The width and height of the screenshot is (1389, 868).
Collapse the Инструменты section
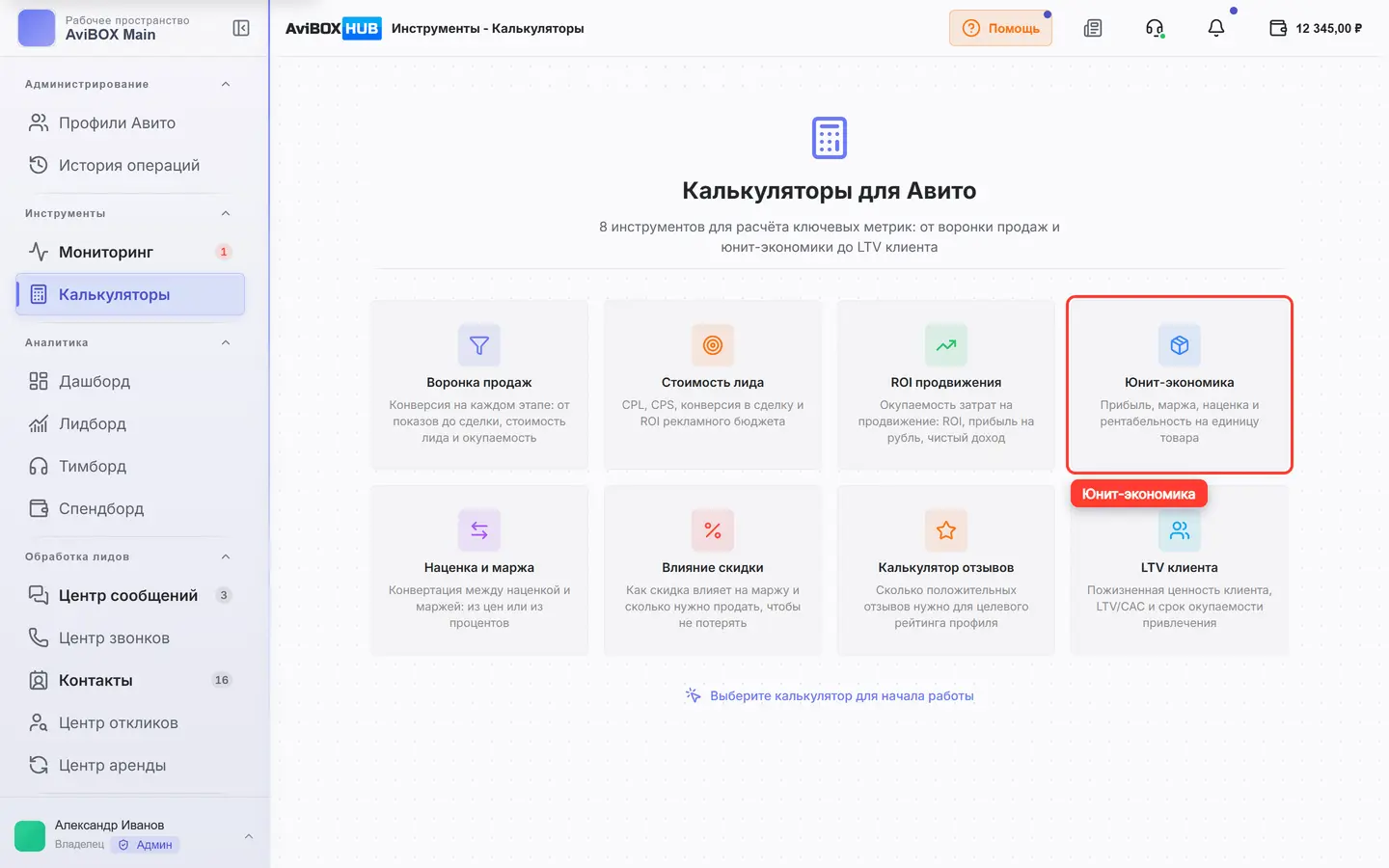pyautogui.click(x=226, y=213)
